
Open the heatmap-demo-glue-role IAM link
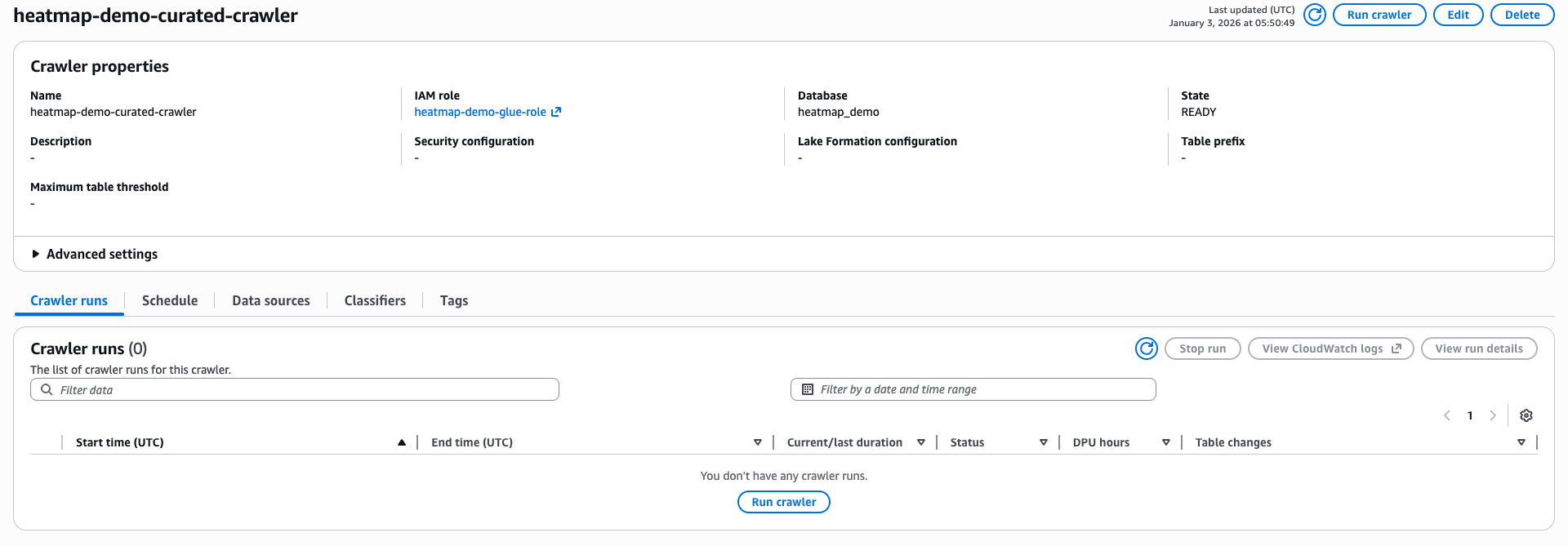(x=480, y=112)
